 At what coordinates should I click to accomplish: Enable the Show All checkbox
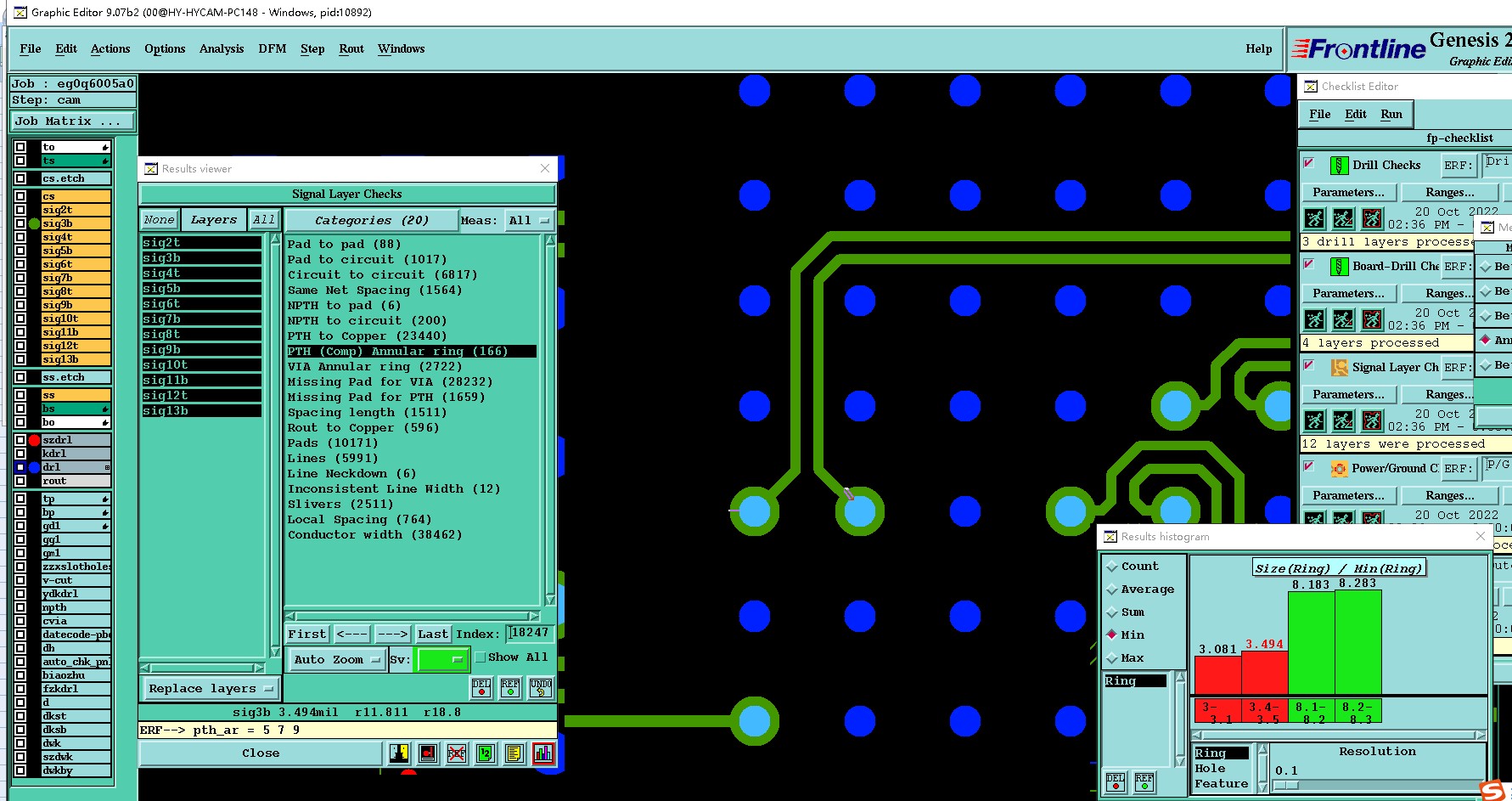click(x=480, y=657)
